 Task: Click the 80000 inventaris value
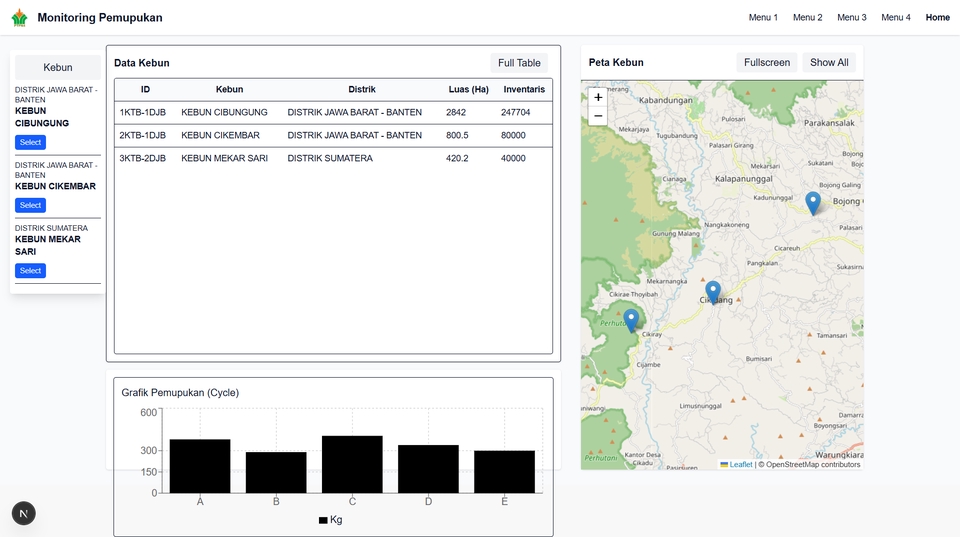click(513, 135)
